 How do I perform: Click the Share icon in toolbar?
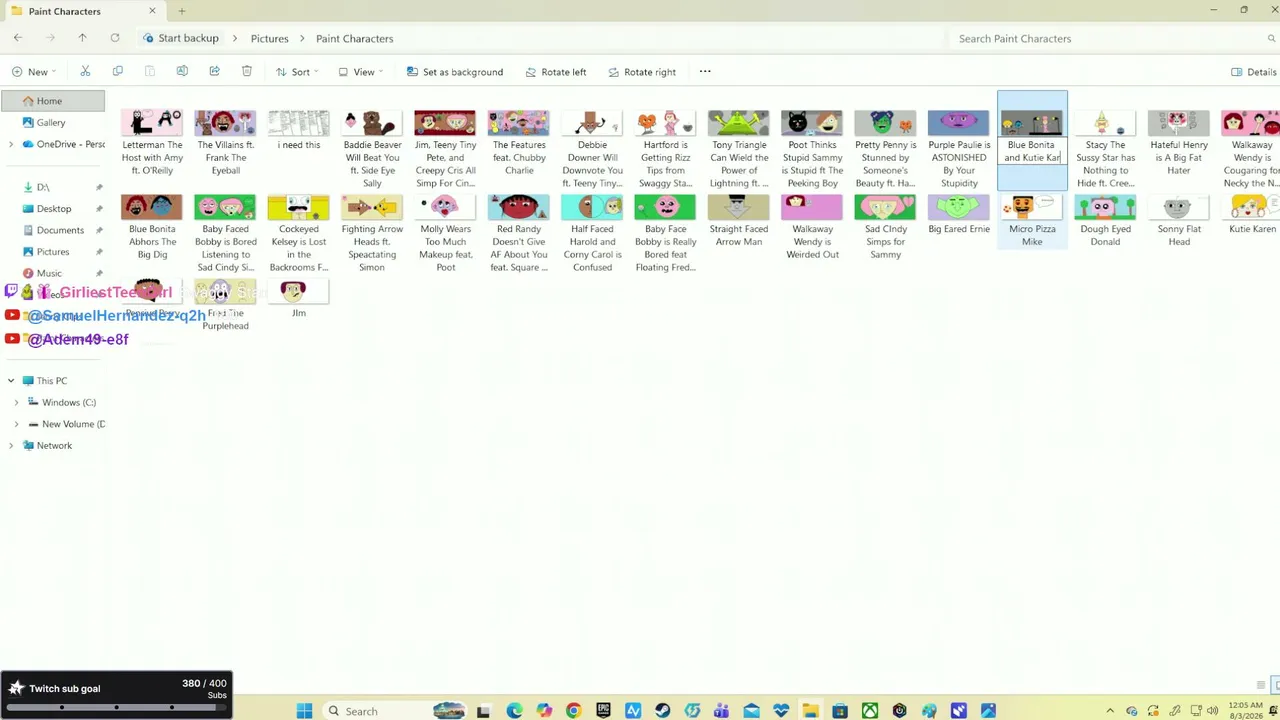tap(214, 72)
